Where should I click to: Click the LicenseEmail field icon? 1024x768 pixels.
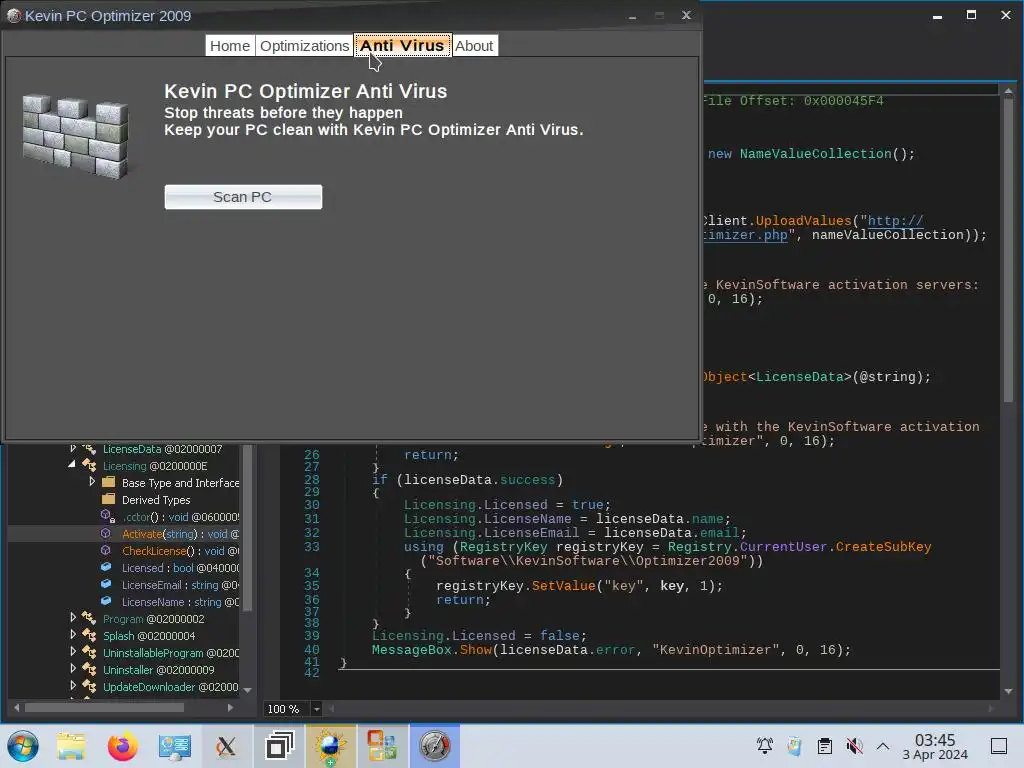106,584
